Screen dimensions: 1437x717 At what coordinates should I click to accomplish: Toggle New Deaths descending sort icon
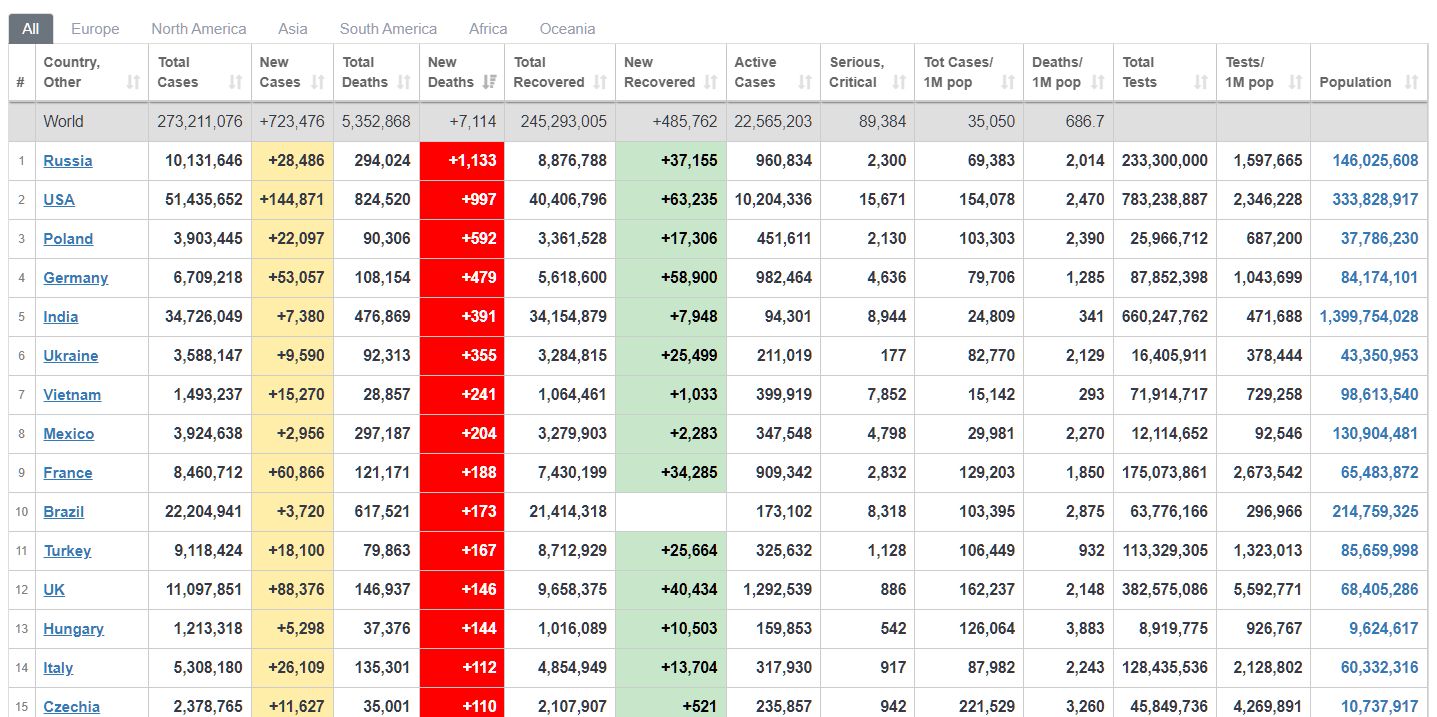click(x=490, y=82)
